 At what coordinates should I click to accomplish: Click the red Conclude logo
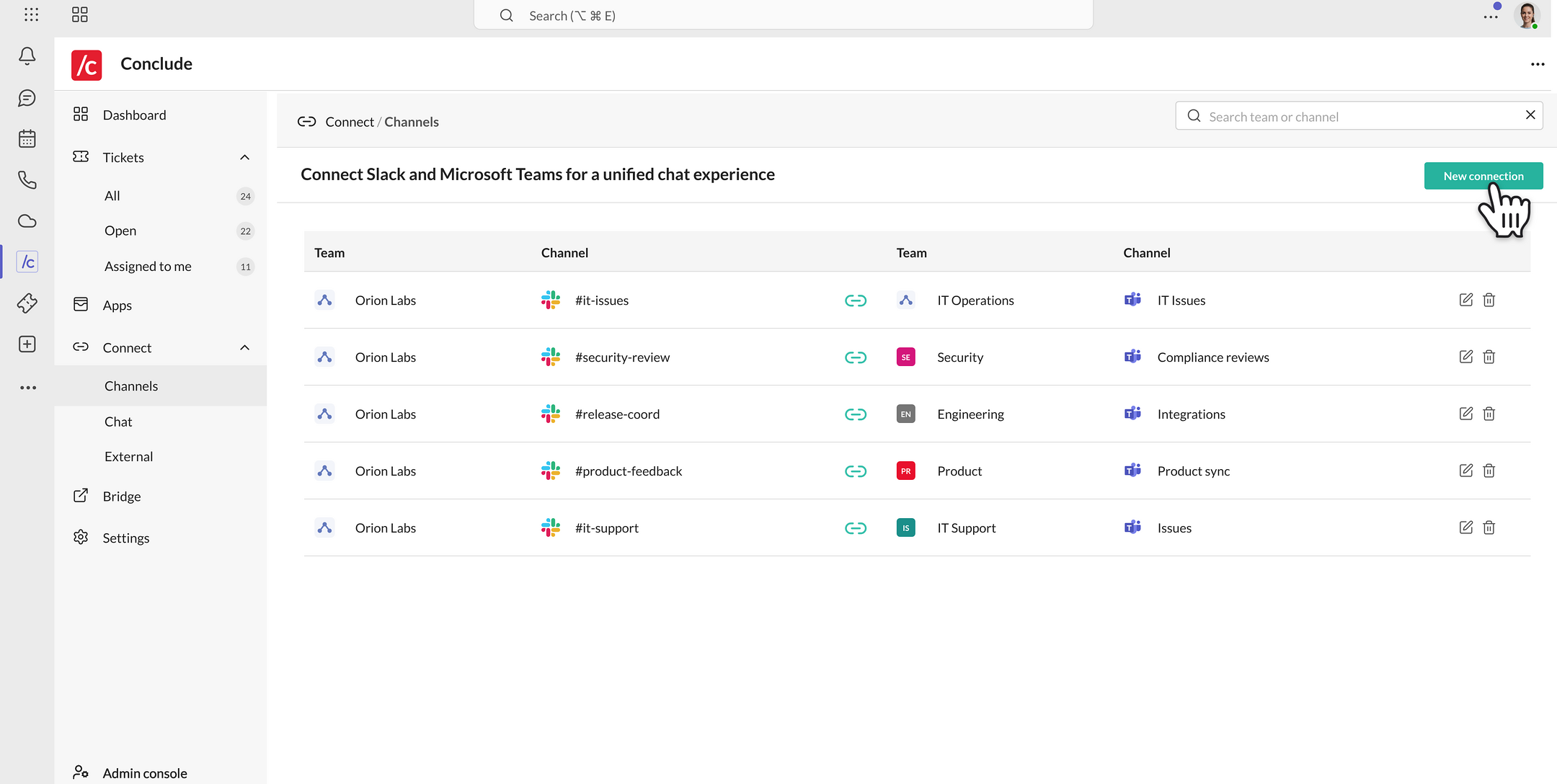[86, 65]
